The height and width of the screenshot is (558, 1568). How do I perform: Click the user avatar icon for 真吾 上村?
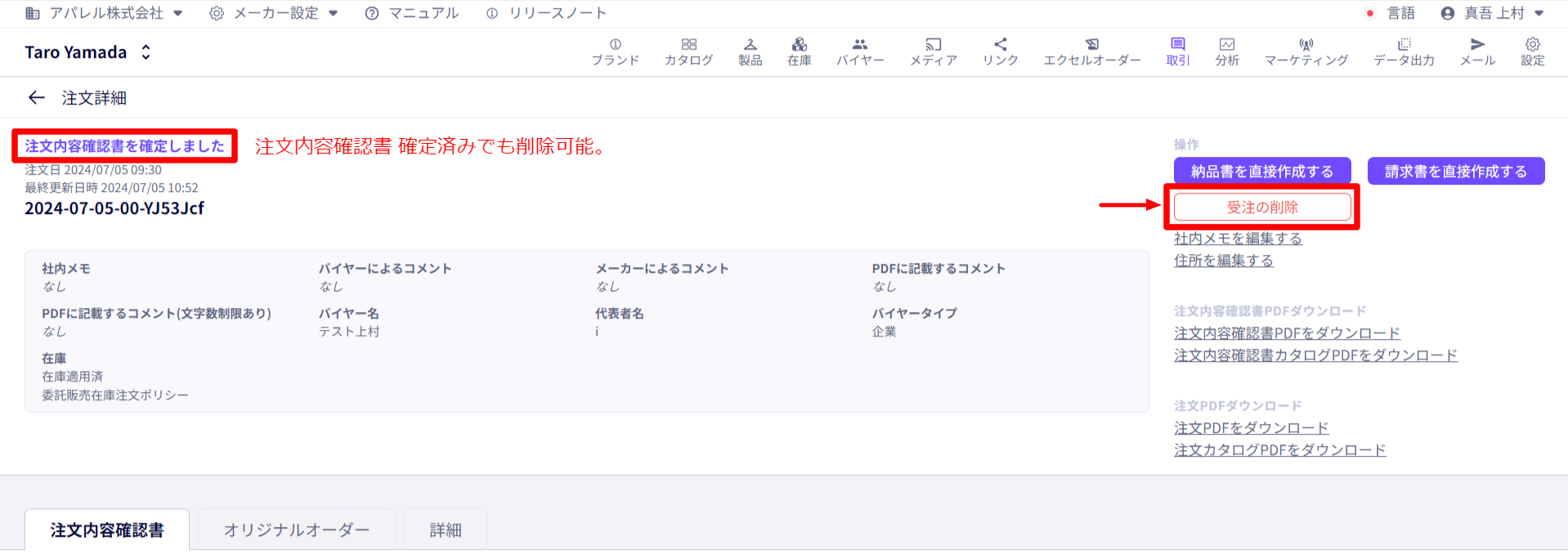tap(1447, 13)
